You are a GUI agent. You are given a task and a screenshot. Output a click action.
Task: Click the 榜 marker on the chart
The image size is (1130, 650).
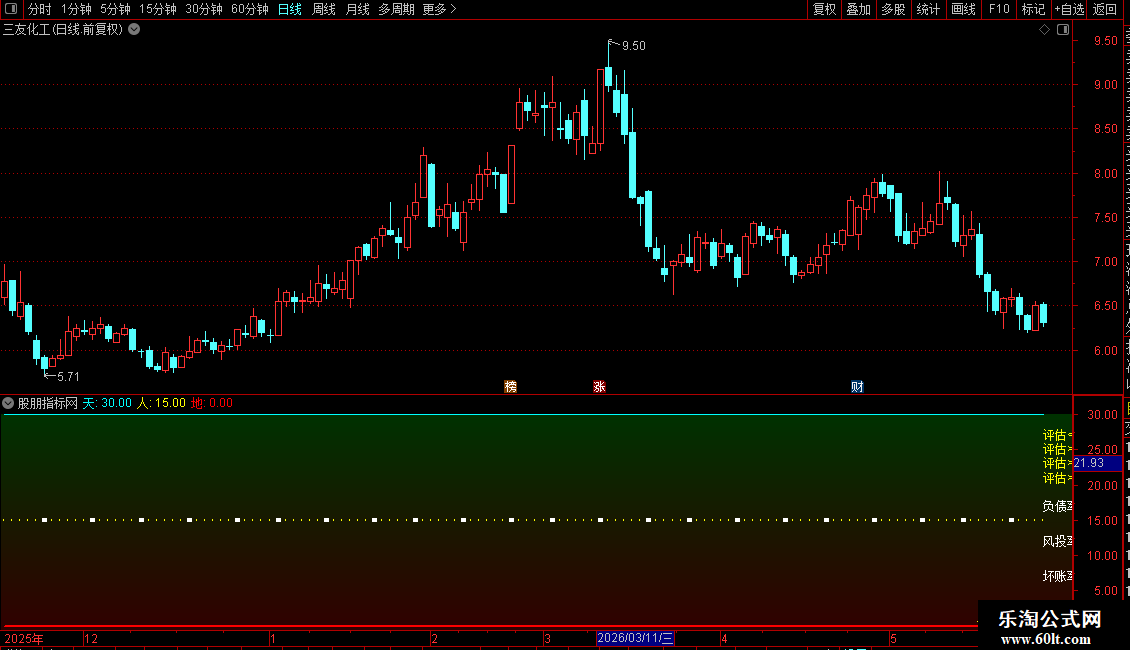click(x=510, y=387)
